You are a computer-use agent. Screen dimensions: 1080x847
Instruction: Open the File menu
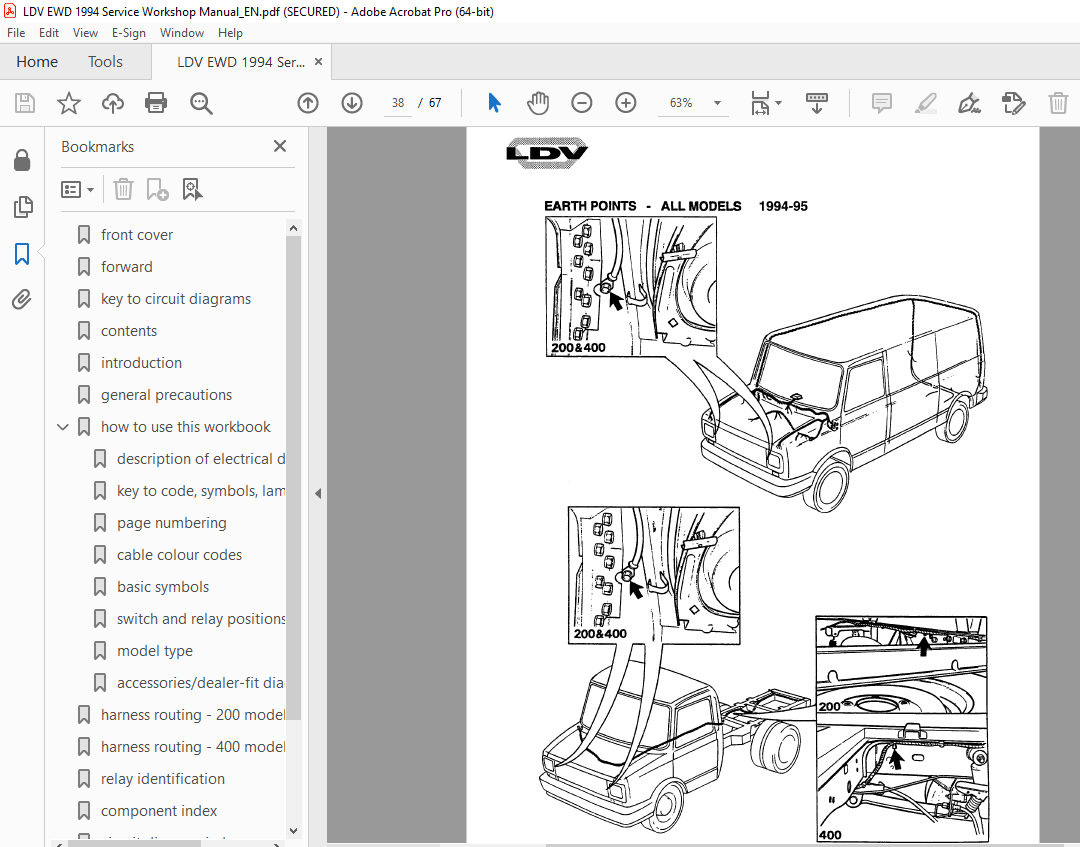[x=16, y=32]
